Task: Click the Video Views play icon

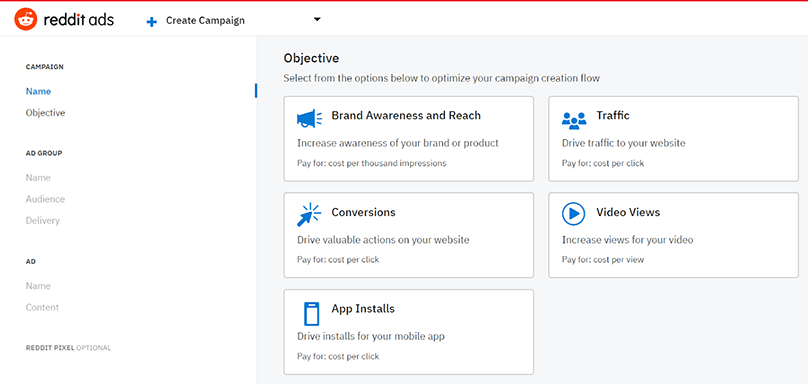Action: [x=574, y=213]
